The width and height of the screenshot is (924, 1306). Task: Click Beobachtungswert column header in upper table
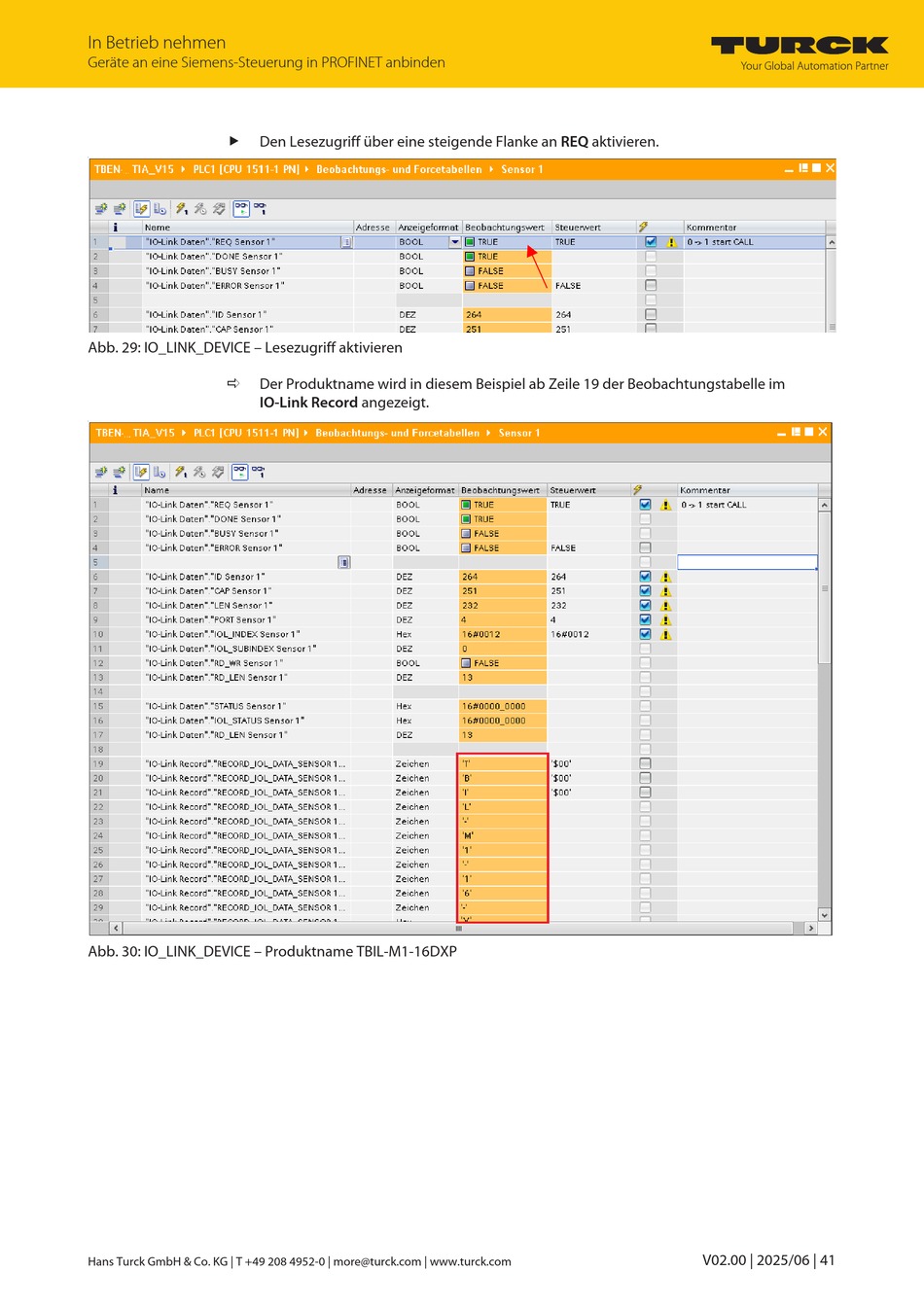click(x=506, y=228)
